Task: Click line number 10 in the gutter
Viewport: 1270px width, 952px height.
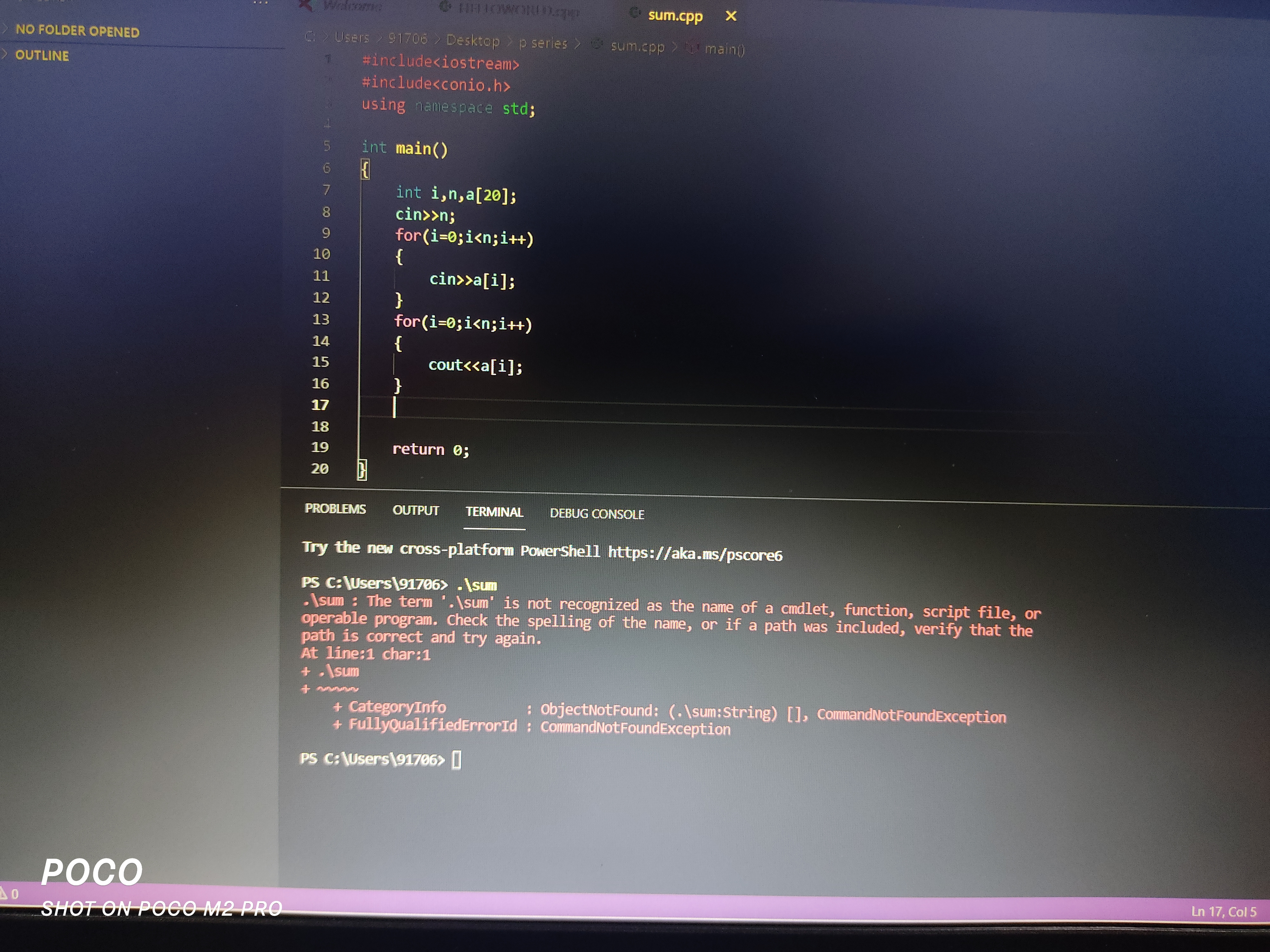Action: (322, 254)
